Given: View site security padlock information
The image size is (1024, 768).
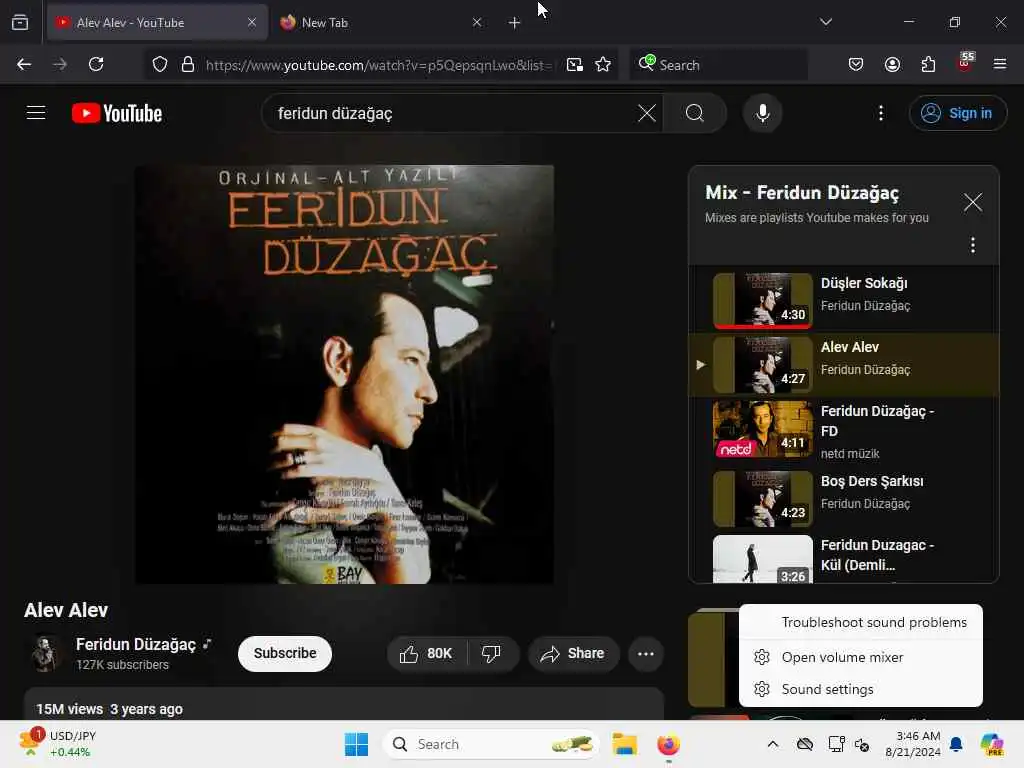Looking at the screenshot, I should pos(187,64).
